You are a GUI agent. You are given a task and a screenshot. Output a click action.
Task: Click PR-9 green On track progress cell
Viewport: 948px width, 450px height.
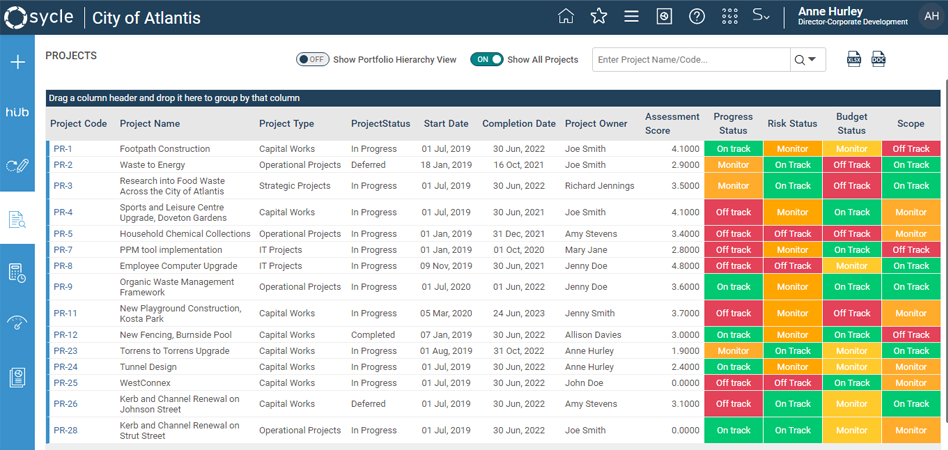(x=733, y=287)
